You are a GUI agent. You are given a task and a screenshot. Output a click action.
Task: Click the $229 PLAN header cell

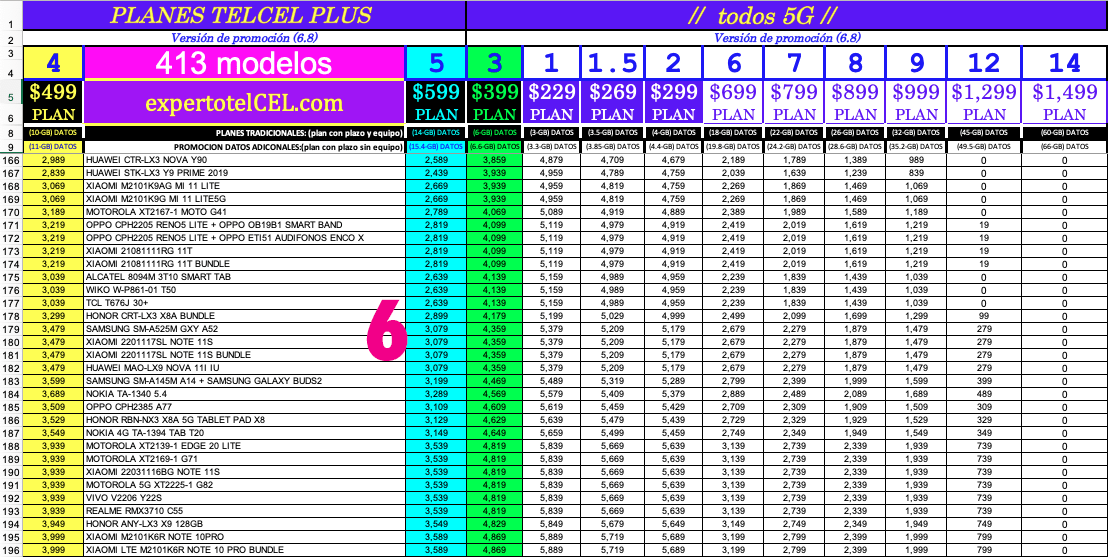coord(551,103)
